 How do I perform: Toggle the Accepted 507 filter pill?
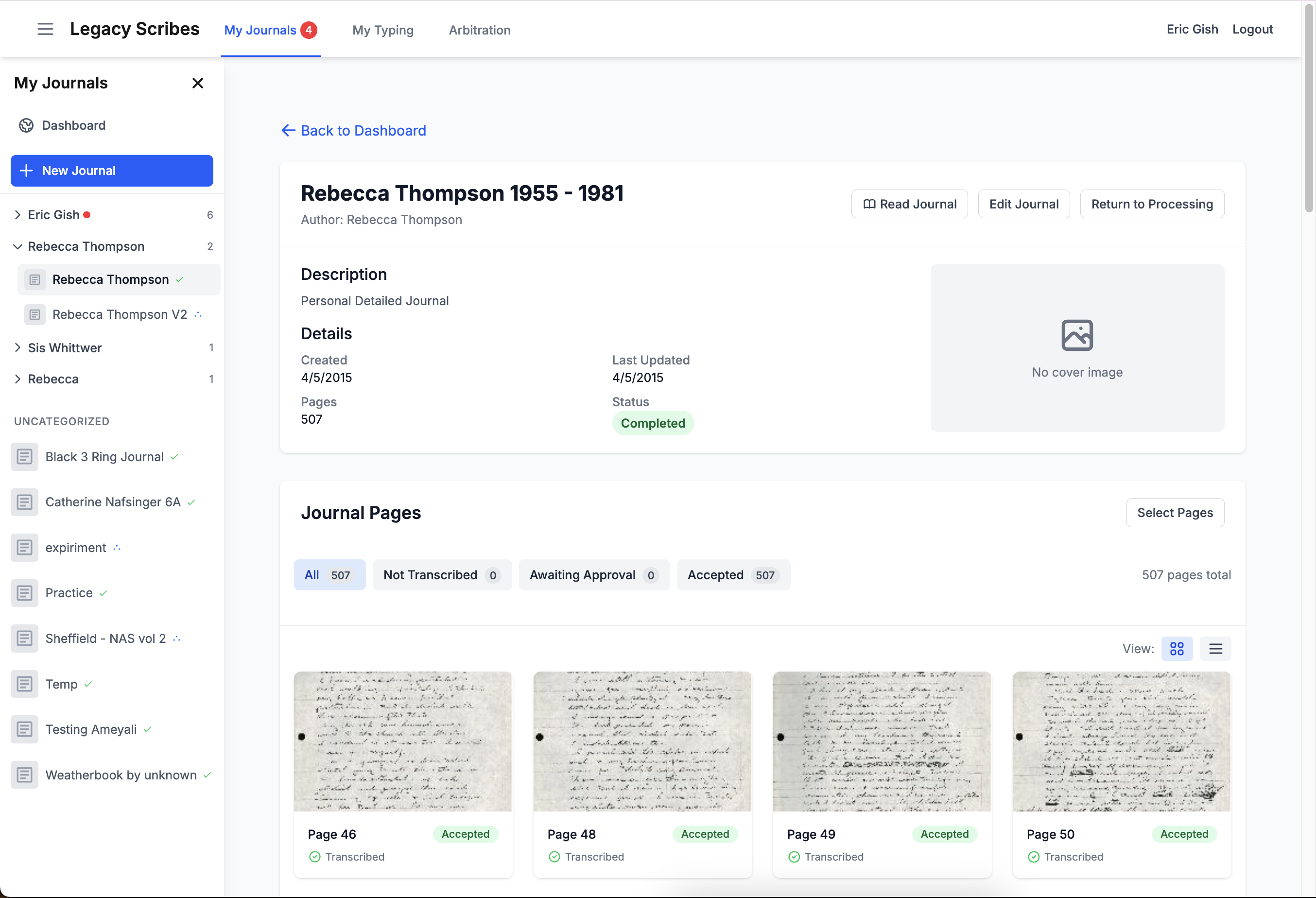pos(733,575)
